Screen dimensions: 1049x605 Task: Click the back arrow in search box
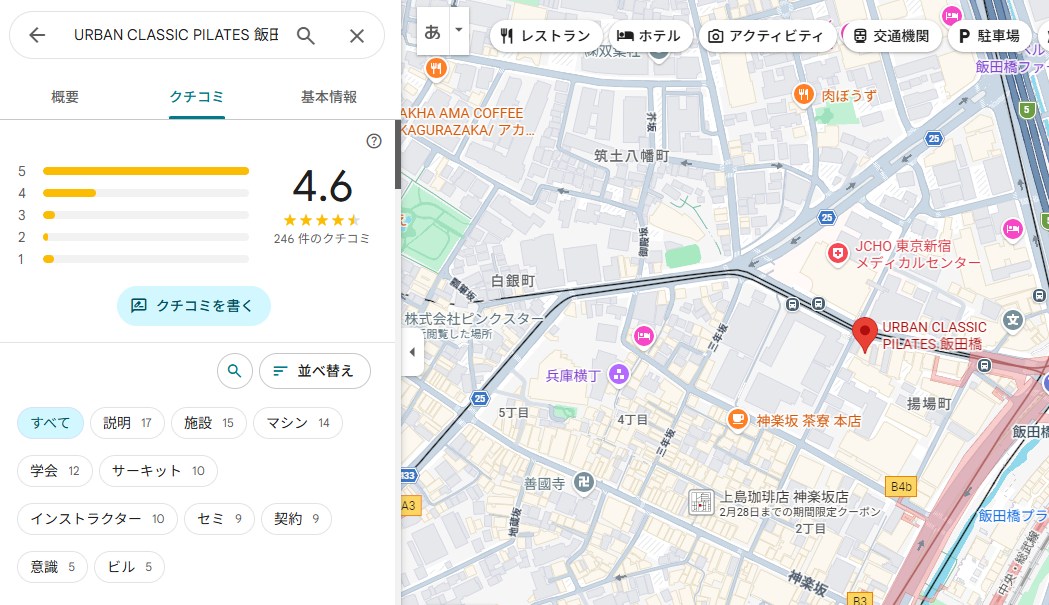point(37,36)
